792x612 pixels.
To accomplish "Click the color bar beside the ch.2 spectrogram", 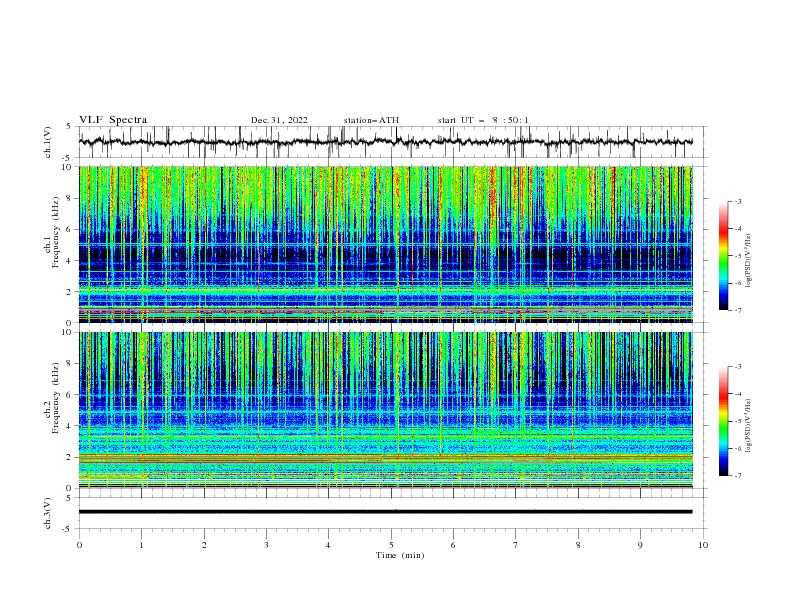I will click(724, 421).
